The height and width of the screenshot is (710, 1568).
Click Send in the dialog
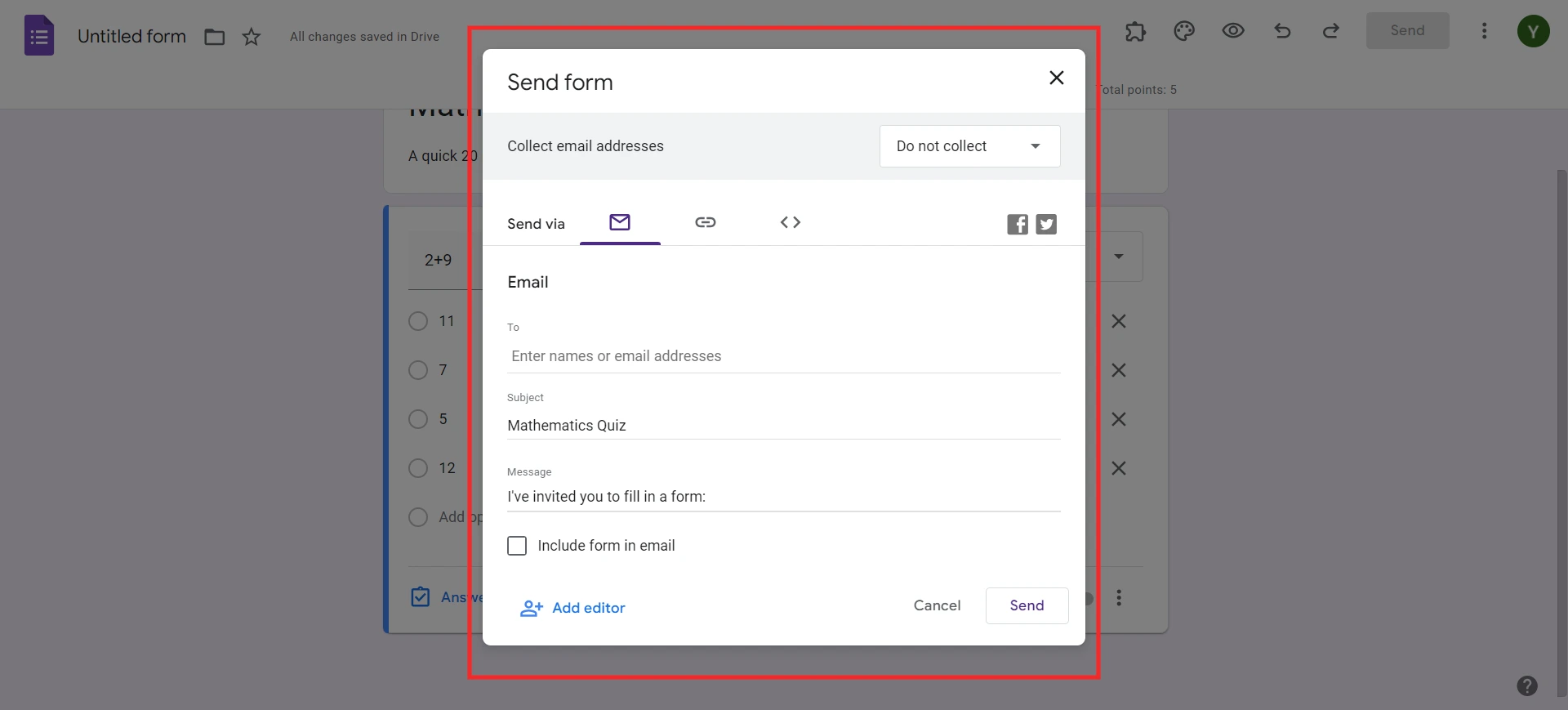click(x=1027, y=605)
